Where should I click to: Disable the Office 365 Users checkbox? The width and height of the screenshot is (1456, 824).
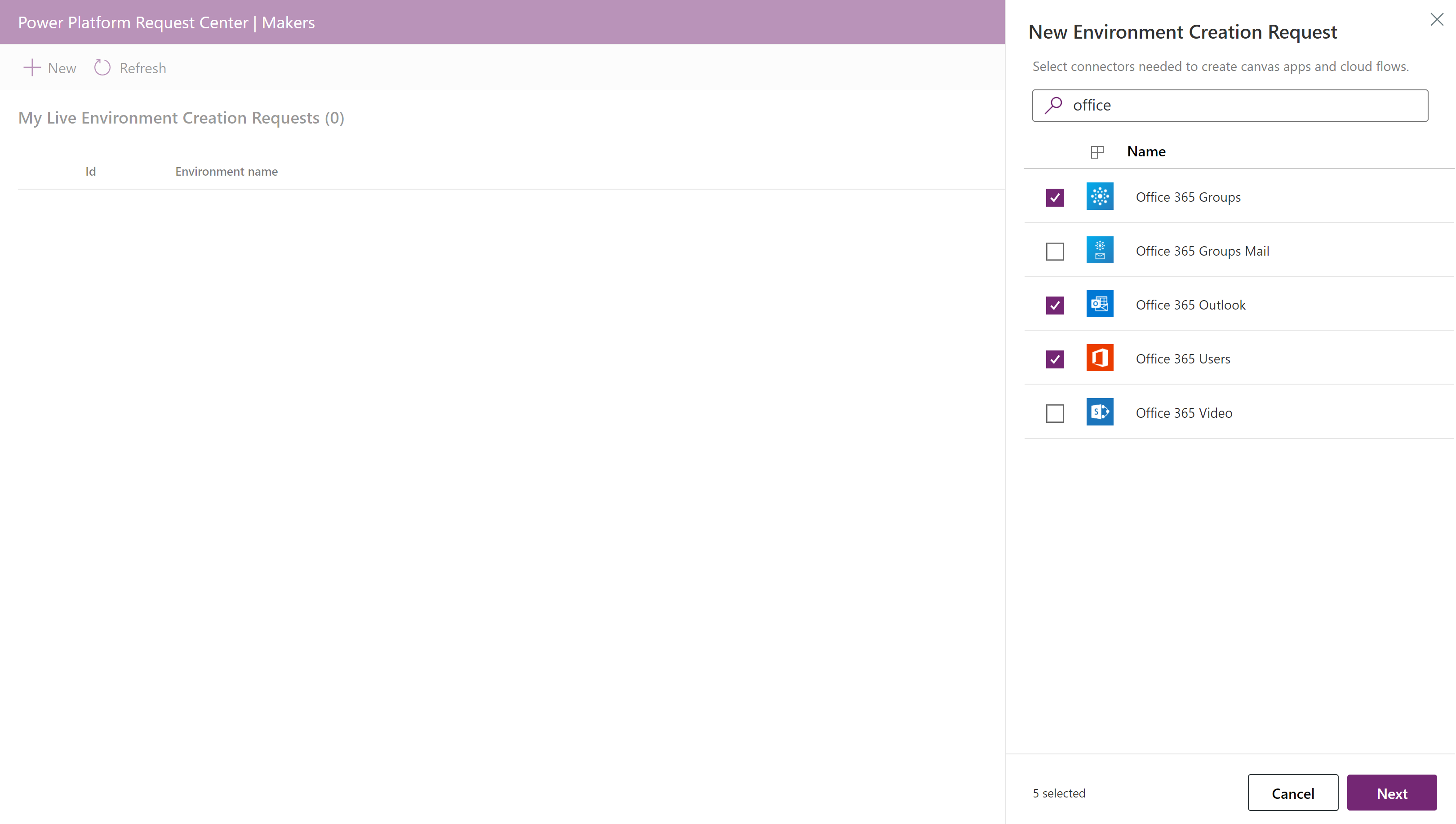point(1055,359)
